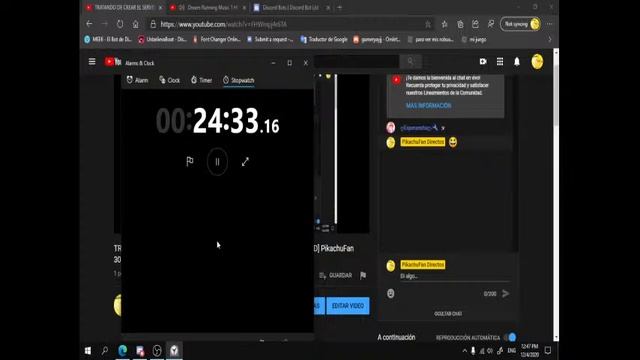640x360 pixels.
Task: Open the Windows notification center
Action: pos(548,351)
